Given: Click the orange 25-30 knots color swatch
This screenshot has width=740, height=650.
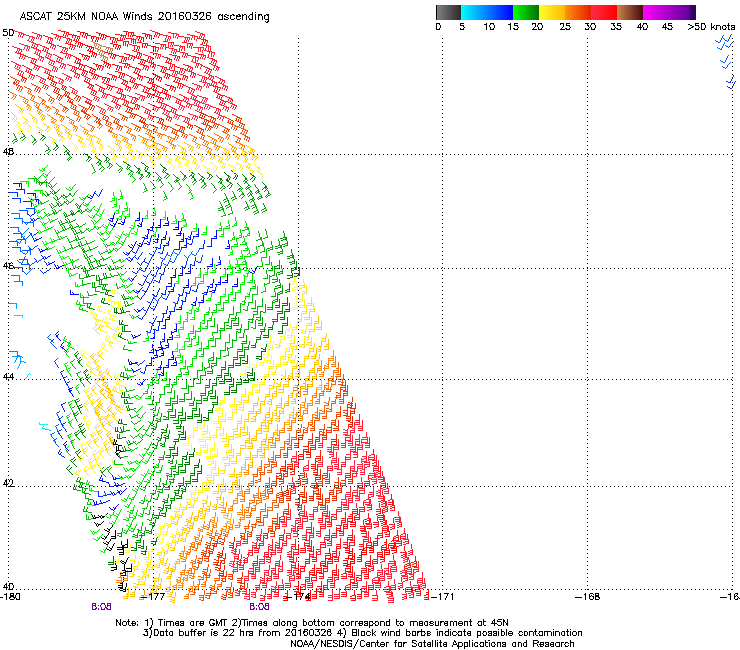Looking at the screenshot, I should click(x=578, y=12).
